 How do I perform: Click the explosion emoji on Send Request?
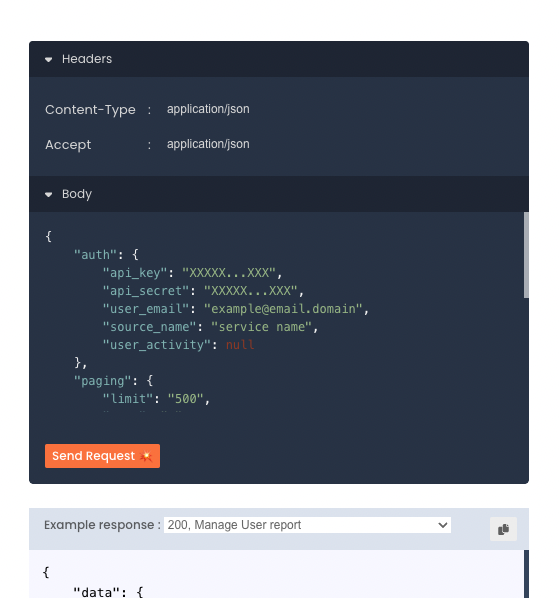[x=146, y=456]
